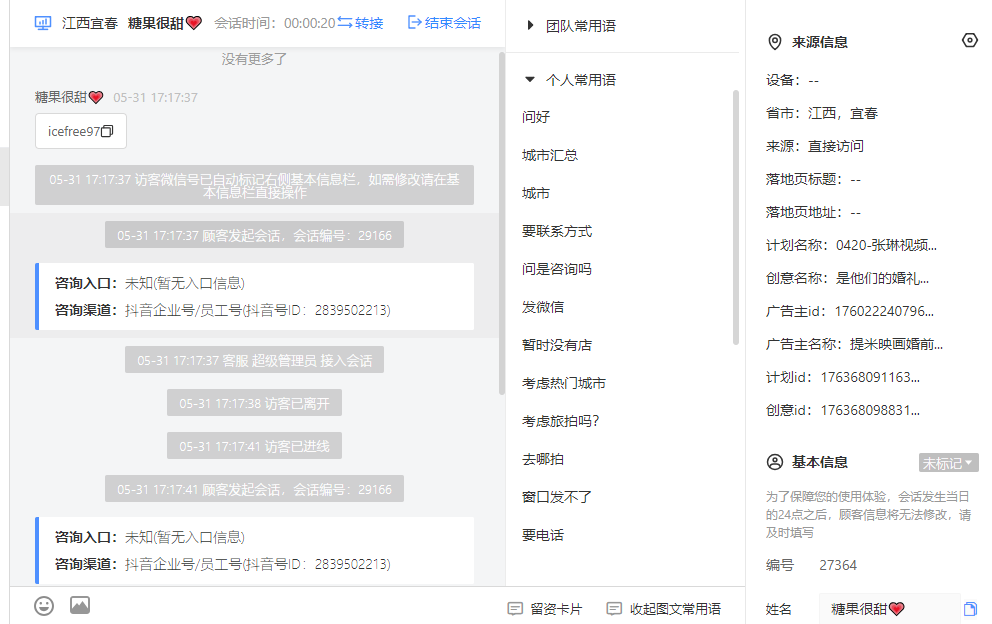Click the 广告主名称 提米映画 value
Viewport: 992px width, 624px height.
pos(896,344)
